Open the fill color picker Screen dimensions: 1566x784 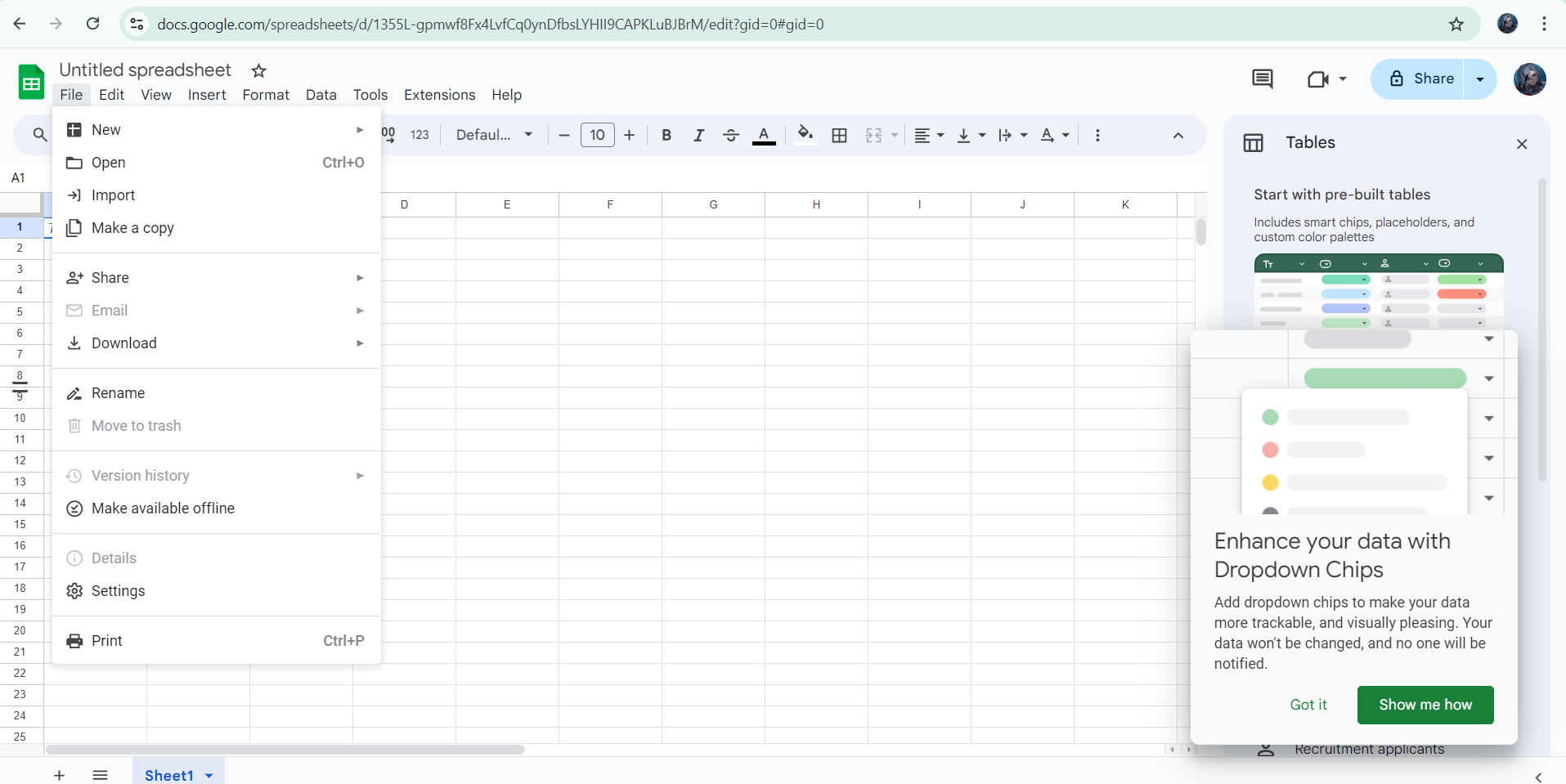[805, 135]
